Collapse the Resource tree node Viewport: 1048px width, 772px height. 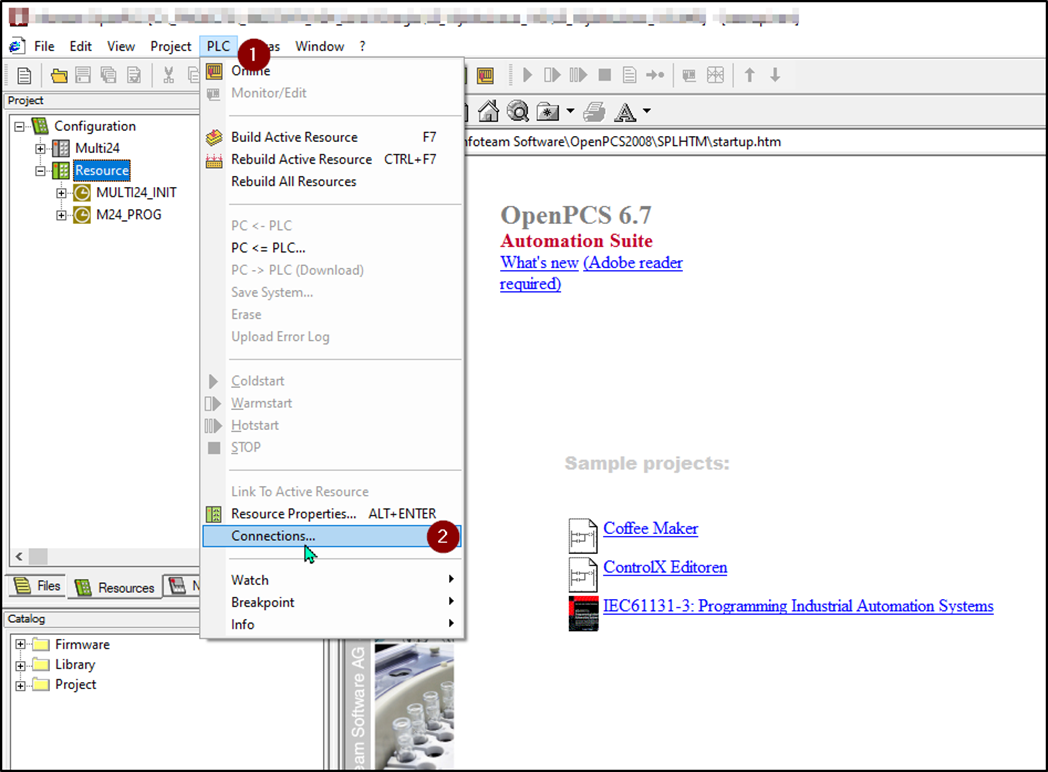coord(40,170)
